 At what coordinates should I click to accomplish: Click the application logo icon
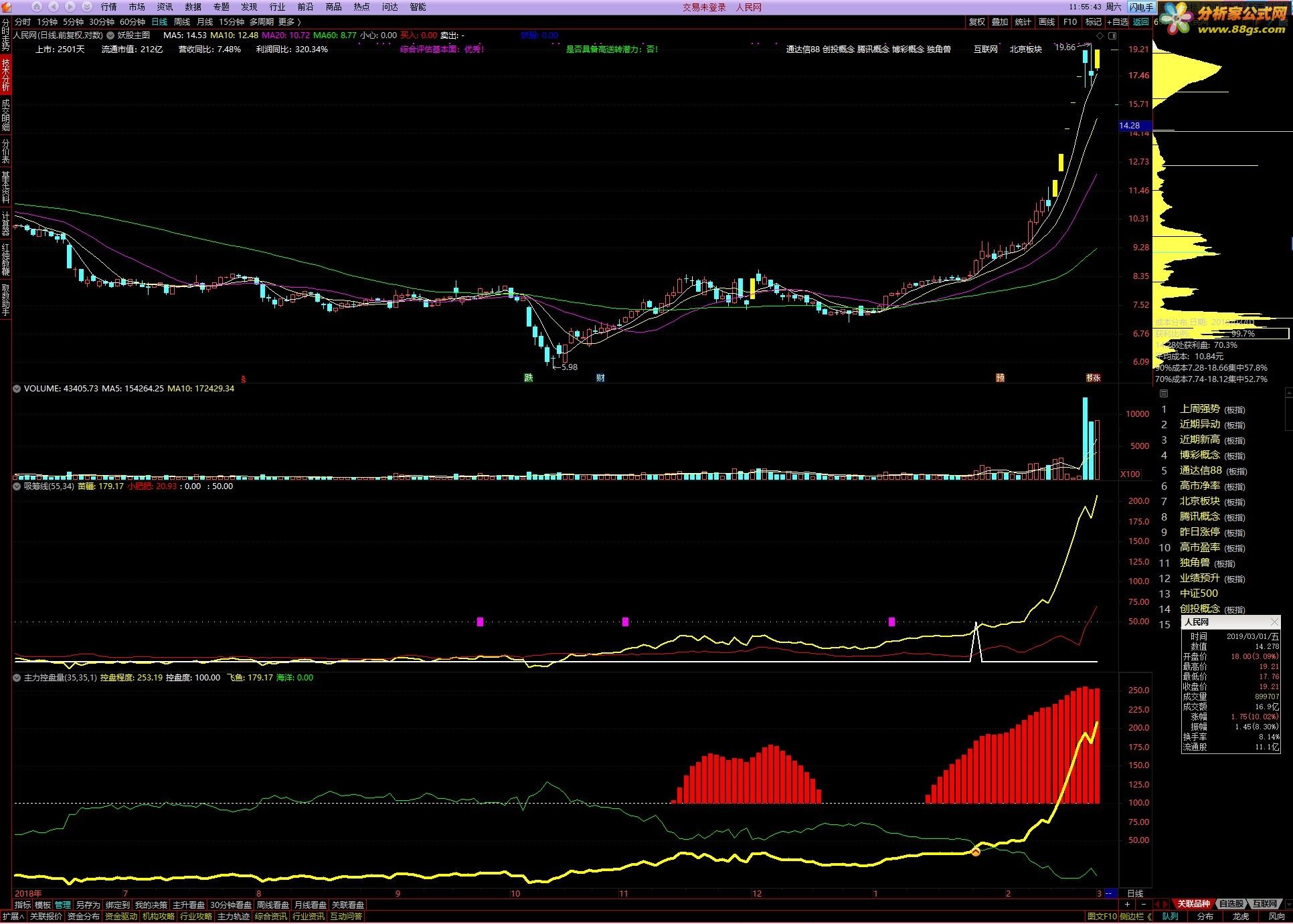coord(7,7)
